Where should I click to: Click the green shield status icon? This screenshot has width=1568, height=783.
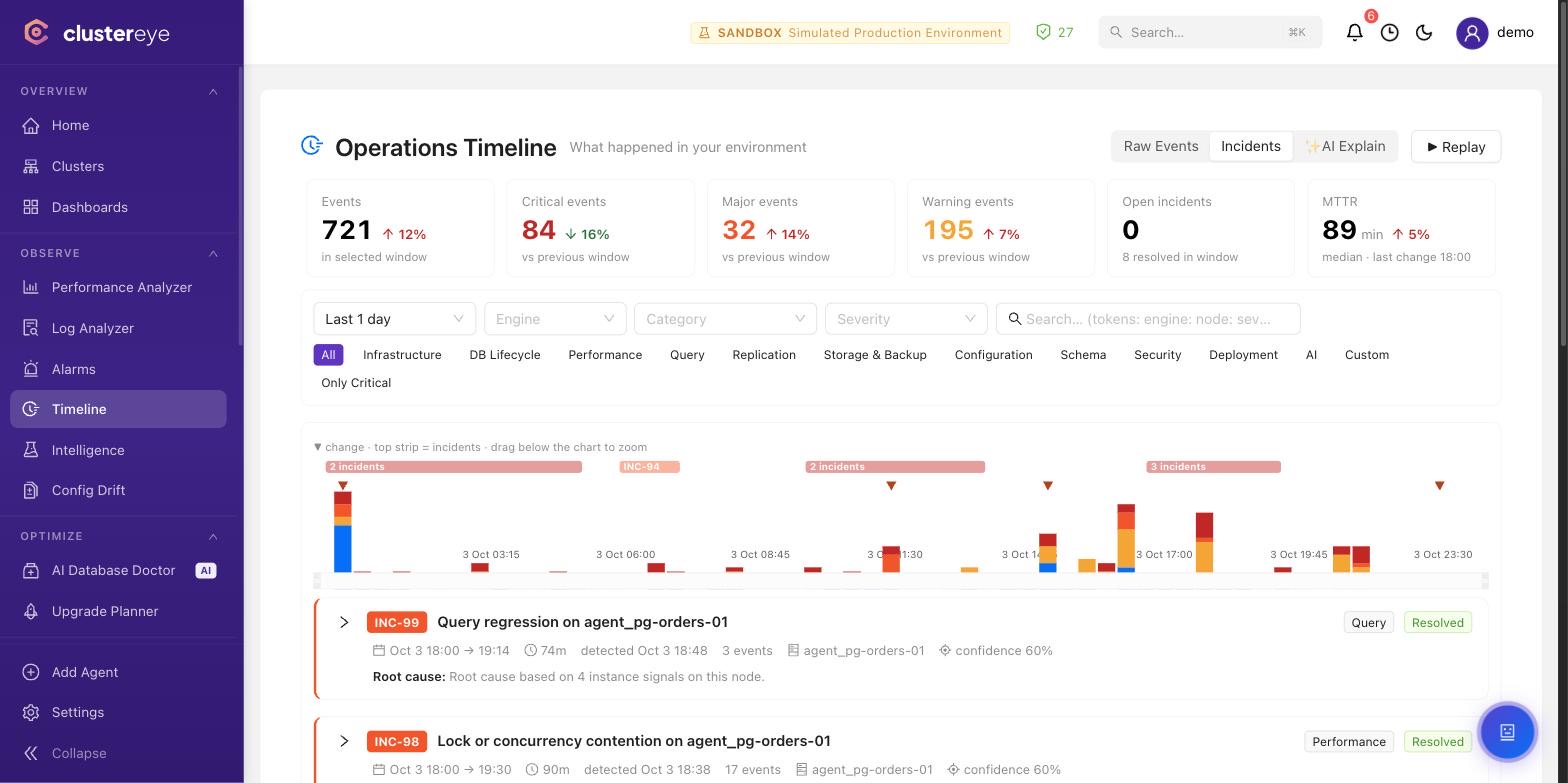(1043, 32)
